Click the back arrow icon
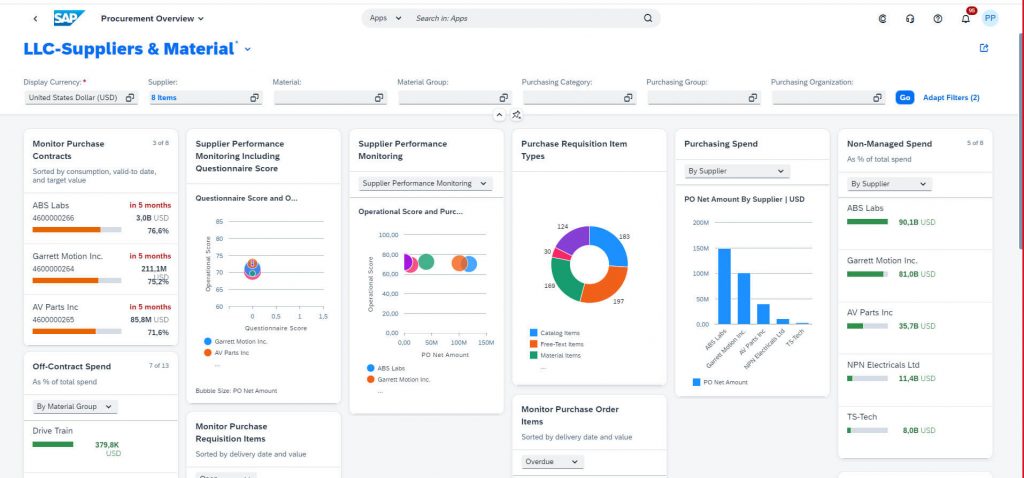This screenshot has width=1024, height=478. click(x=35, y=19)
